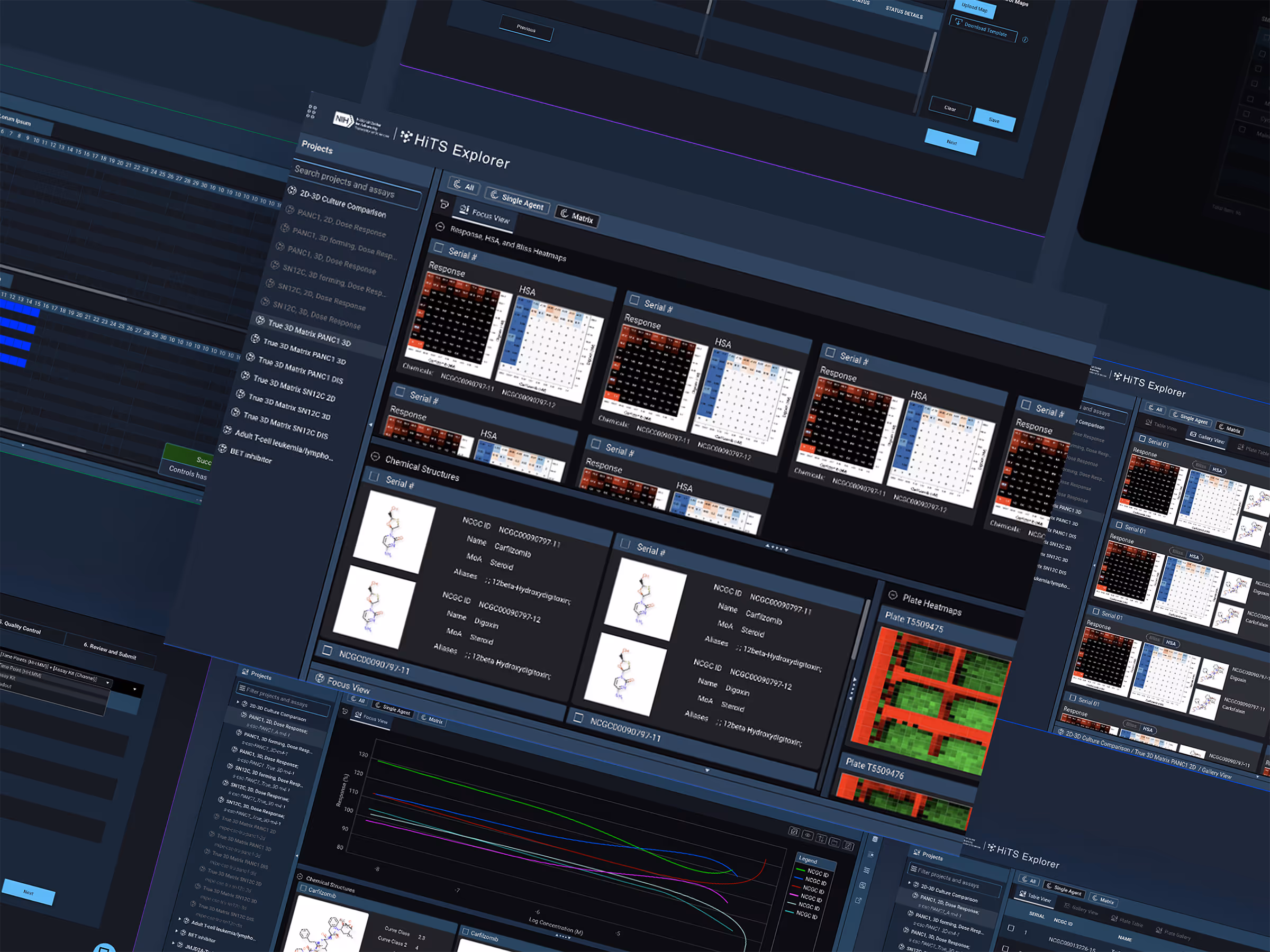The height and width of the screenshot is (952, 1270).
Task: Check Carfilzomib box under Chemical Structures in curve window
Action: (303, 887)
